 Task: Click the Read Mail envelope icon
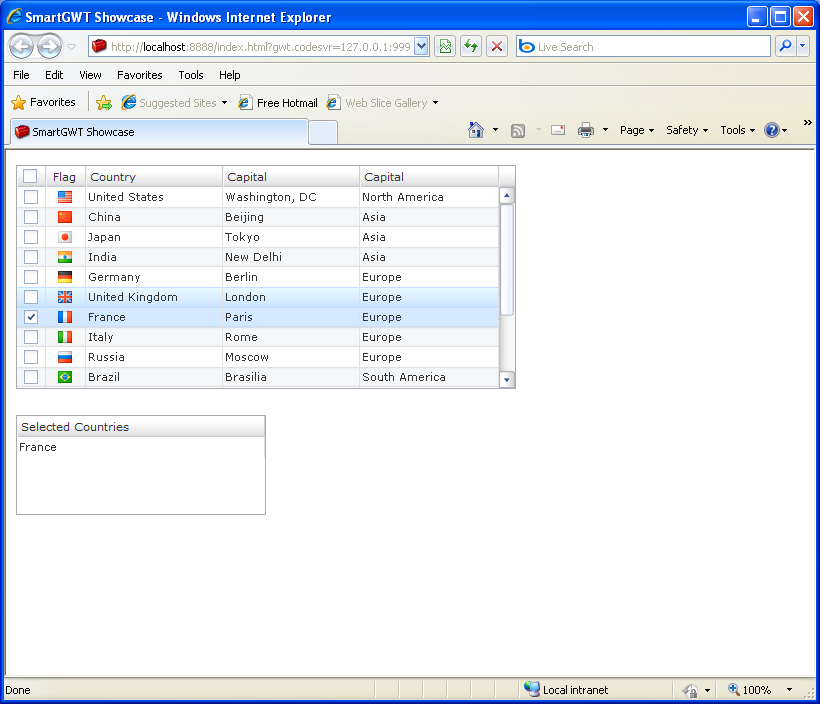pos(558,130)
